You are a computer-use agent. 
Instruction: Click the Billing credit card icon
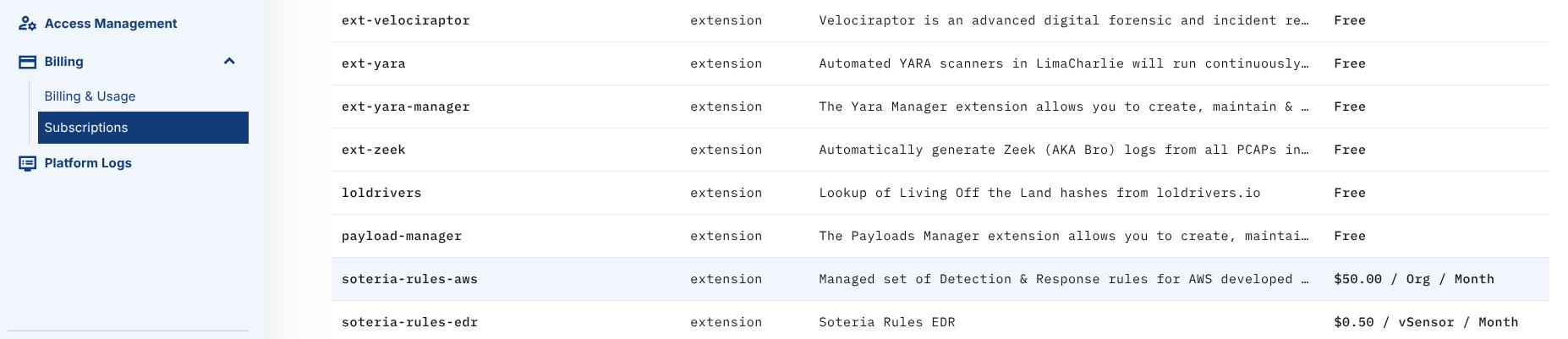coord(27,62)
